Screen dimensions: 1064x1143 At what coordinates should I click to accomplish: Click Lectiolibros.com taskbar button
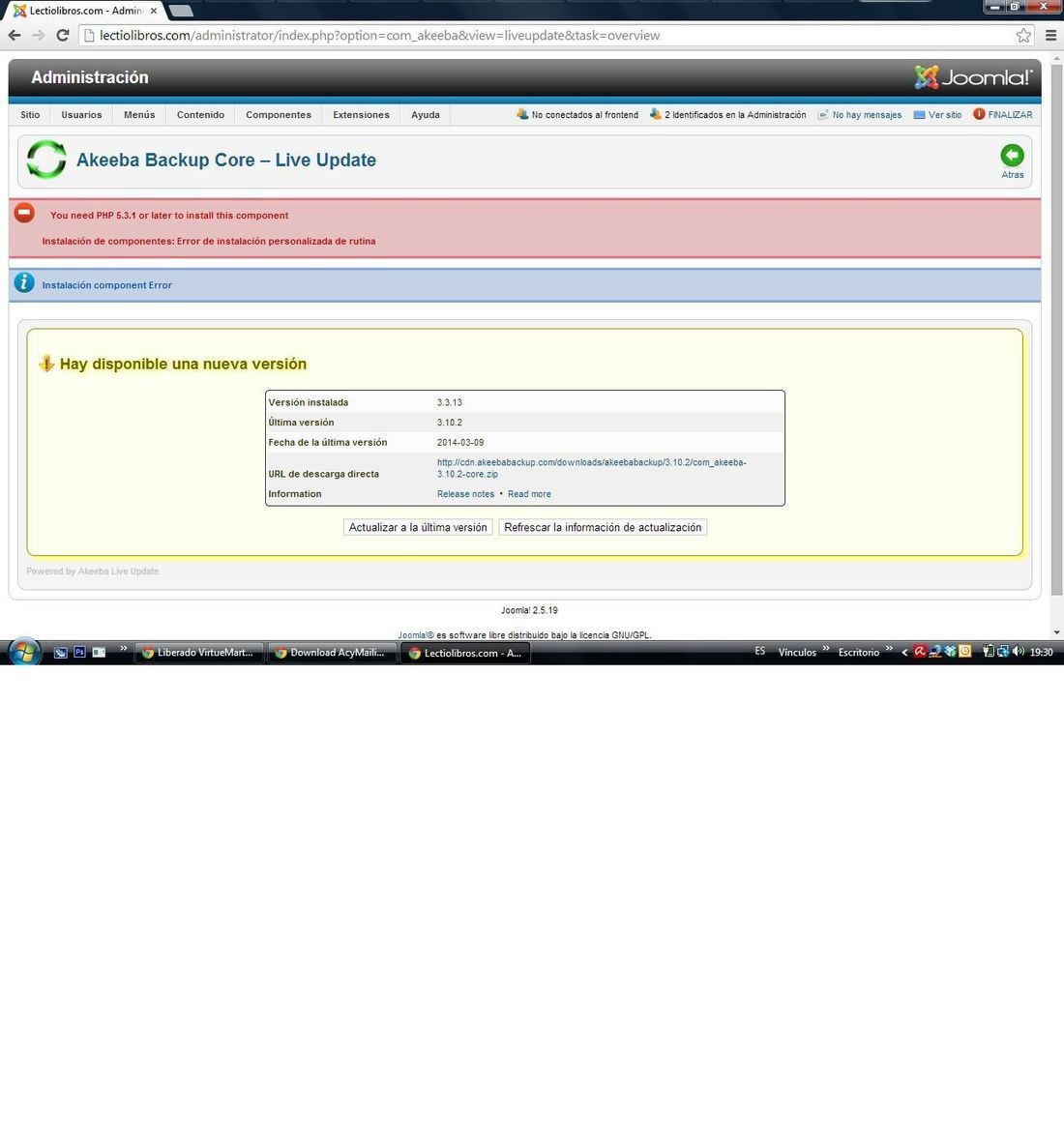465,653
